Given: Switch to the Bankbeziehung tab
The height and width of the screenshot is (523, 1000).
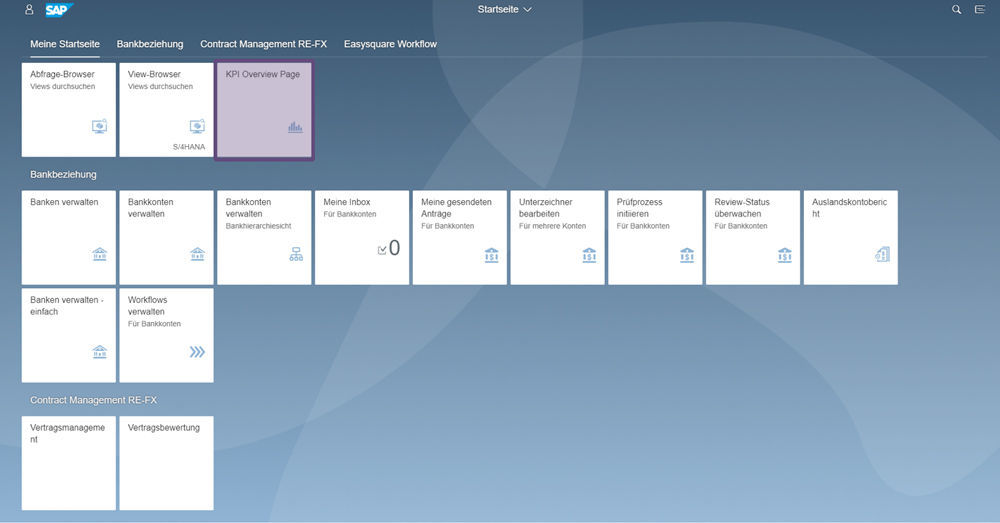Looking at the screenshot, I should [150, 44].
